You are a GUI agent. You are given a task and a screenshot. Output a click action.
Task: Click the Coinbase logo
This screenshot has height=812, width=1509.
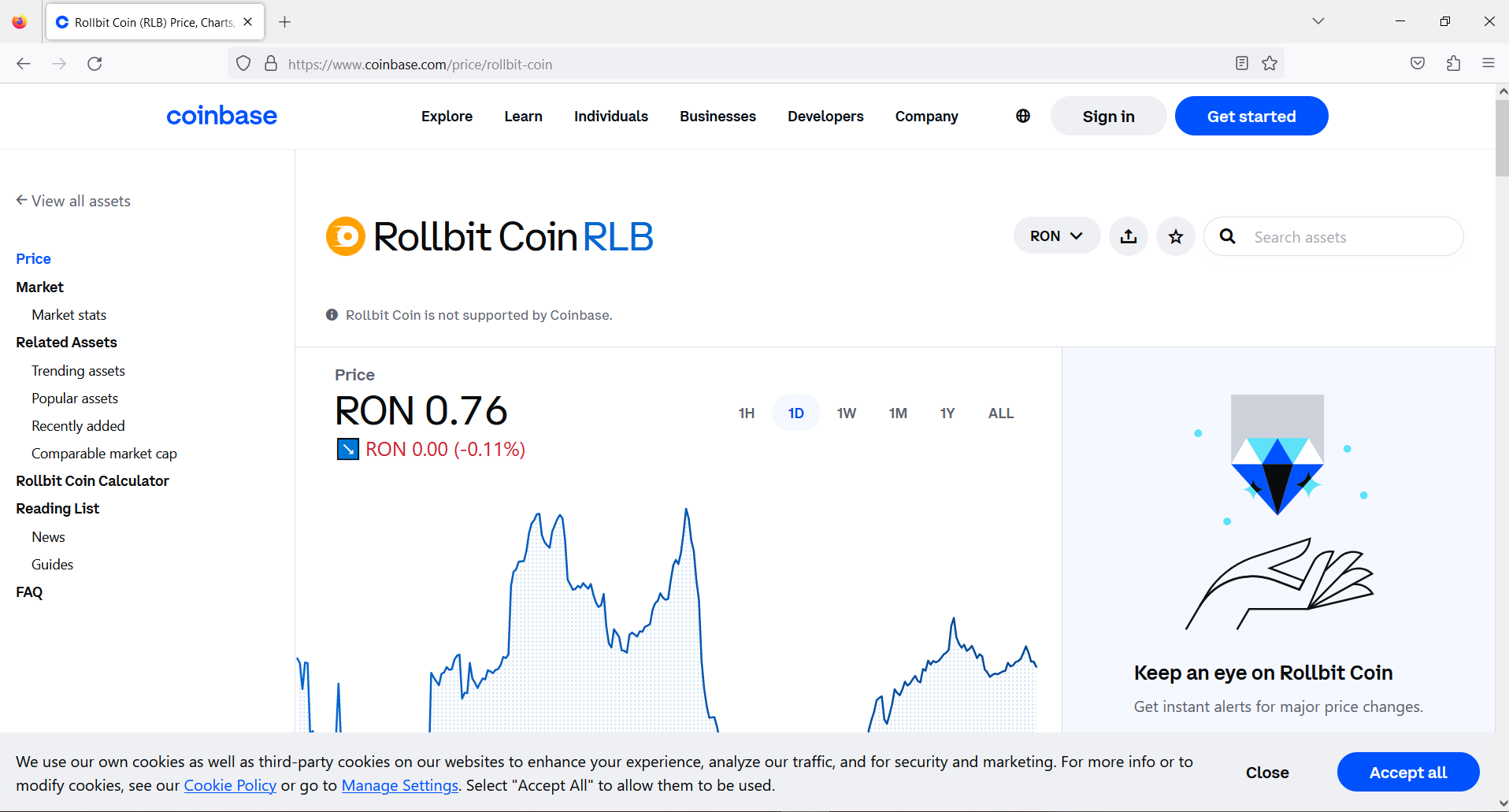221,116
